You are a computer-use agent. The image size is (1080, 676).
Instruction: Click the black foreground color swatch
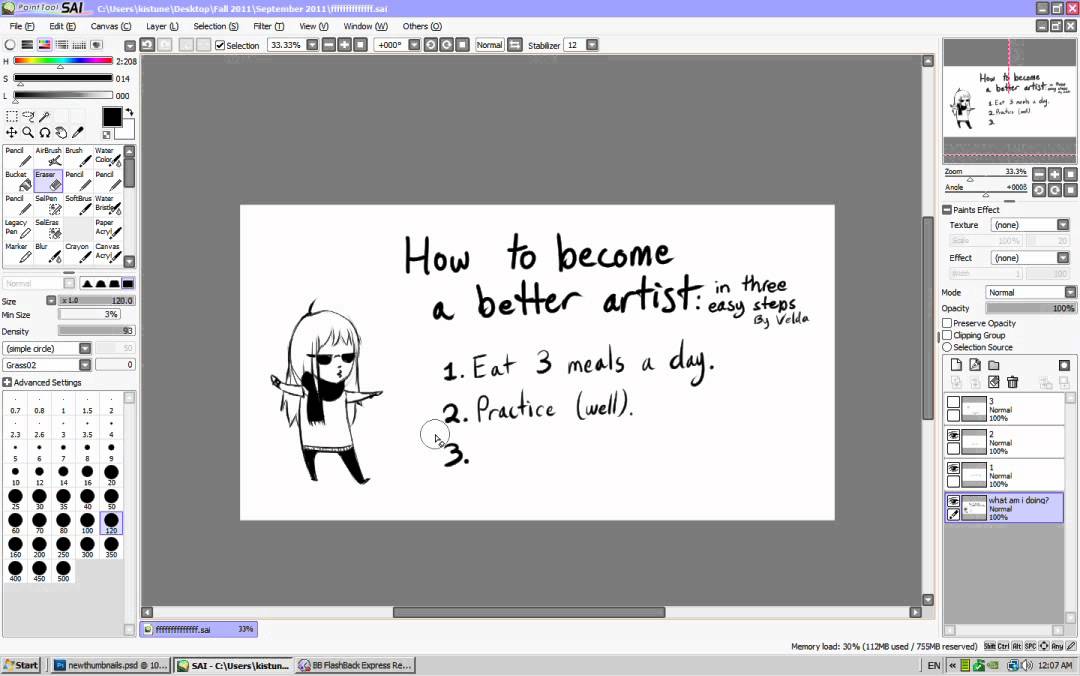[x=112, y=117]
